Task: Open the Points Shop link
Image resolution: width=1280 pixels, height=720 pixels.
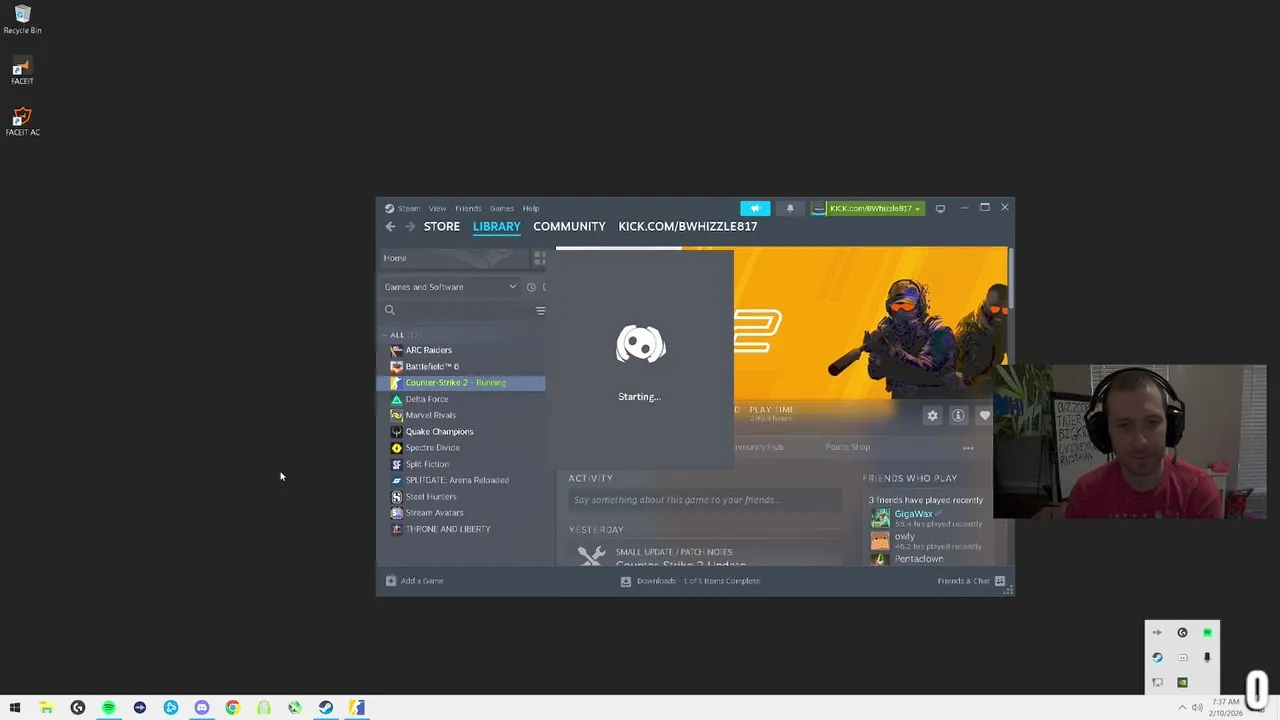Action: click(x=848, y=447)
